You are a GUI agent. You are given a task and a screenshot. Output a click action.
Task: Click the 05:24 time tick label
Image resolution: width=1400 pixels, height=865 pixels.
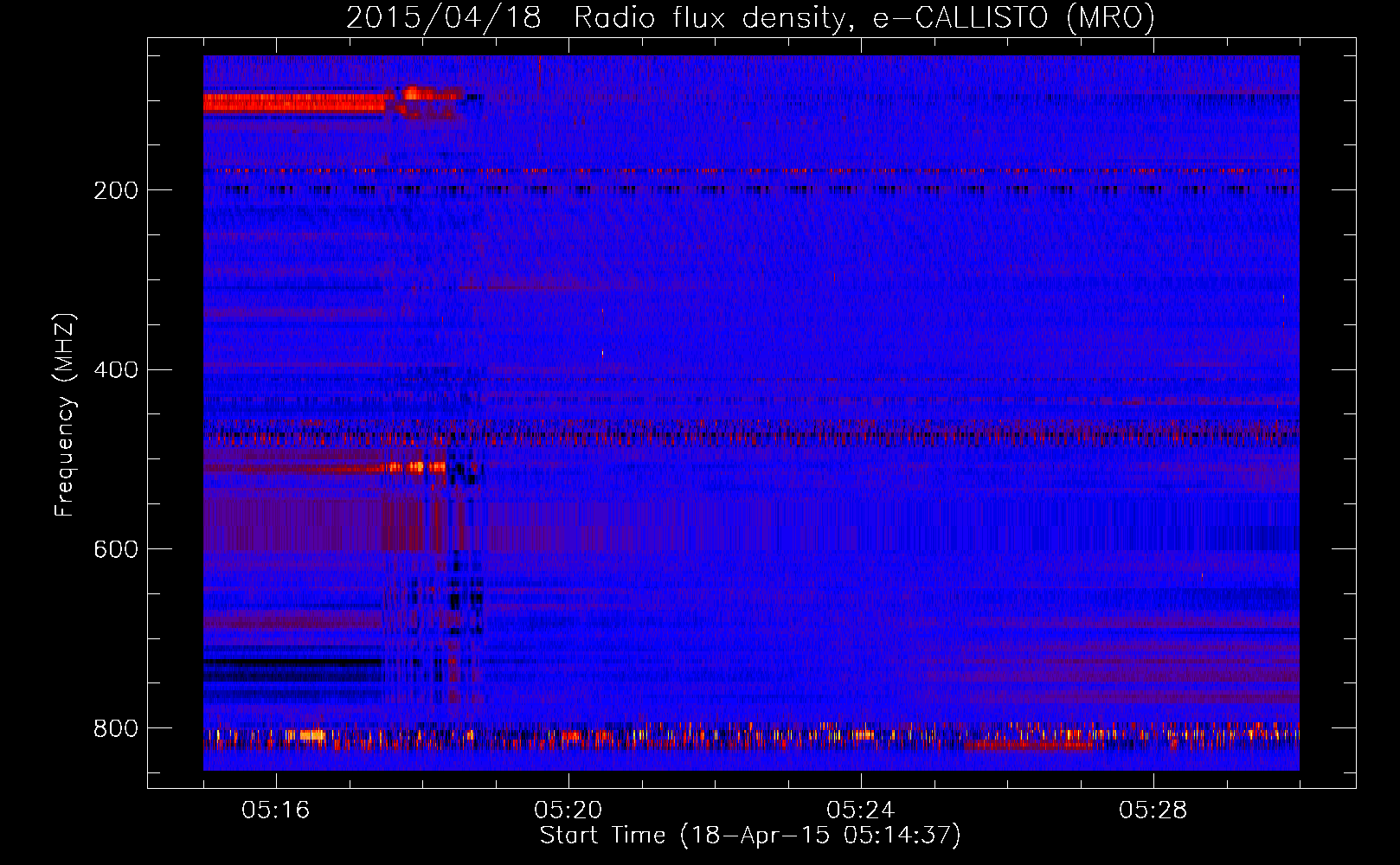(861, 811)
